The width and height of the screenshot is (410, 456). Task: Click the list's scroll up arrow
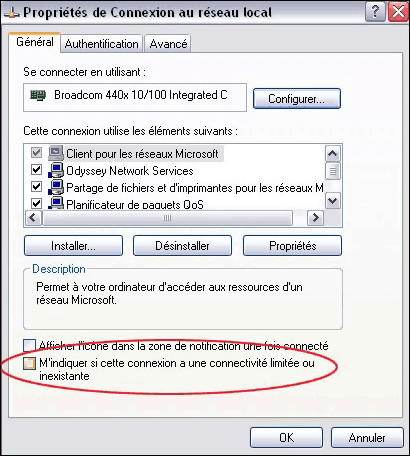[x=333, y=154]
